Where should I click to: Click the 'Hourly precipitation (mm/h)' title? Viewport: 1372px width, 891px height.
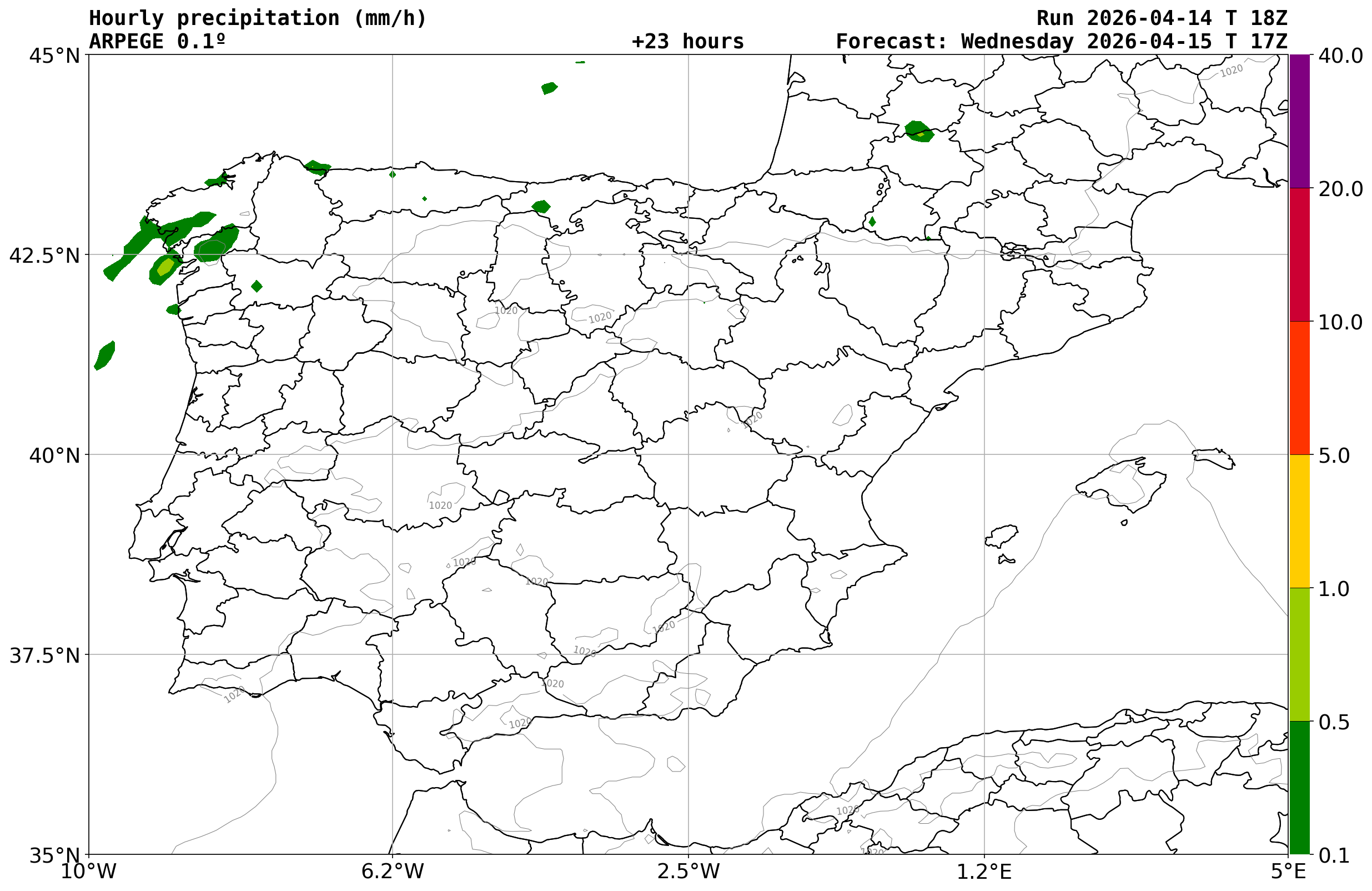click(x=257, y=18)
